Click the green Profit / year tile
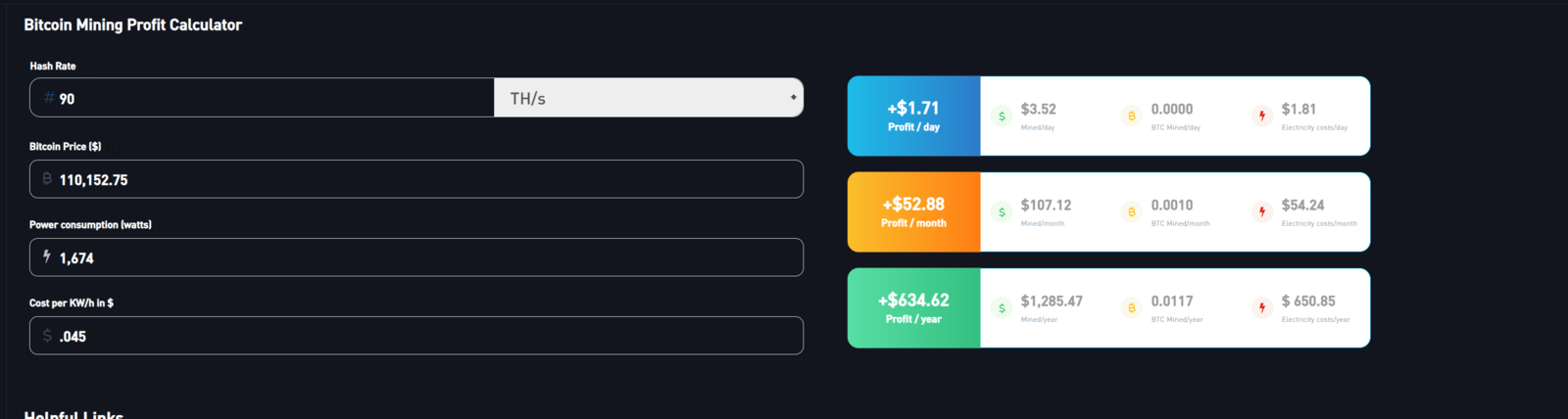 [913, 307]
